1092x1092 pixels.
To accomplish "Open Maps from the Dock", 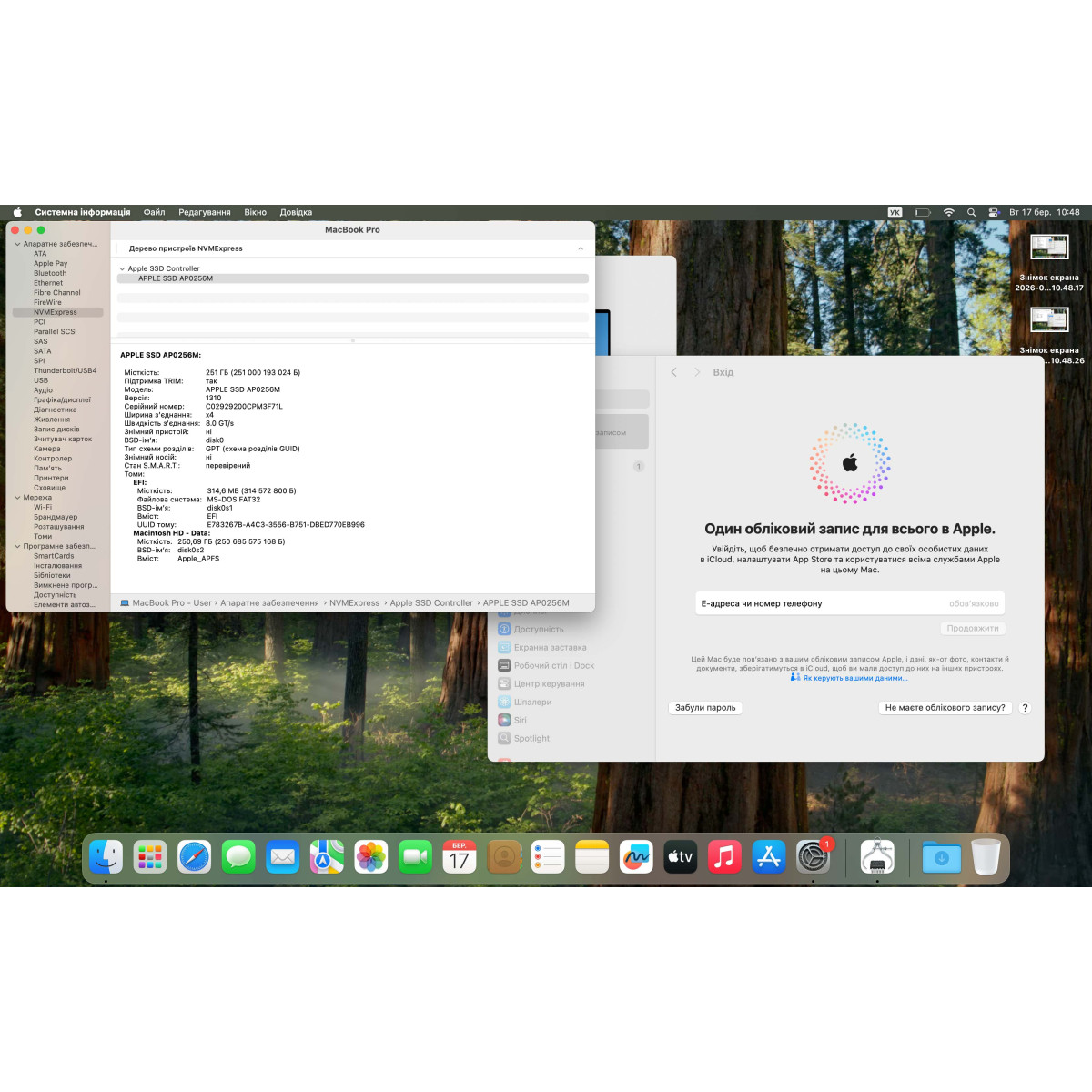I will (327, 856).
